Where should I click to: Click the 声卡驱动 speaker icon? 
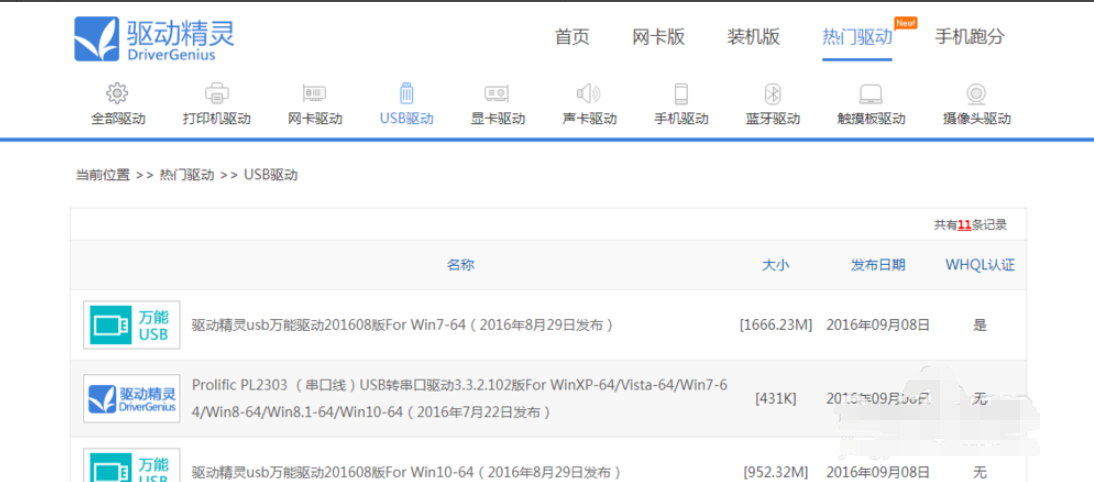coord(588,94)
